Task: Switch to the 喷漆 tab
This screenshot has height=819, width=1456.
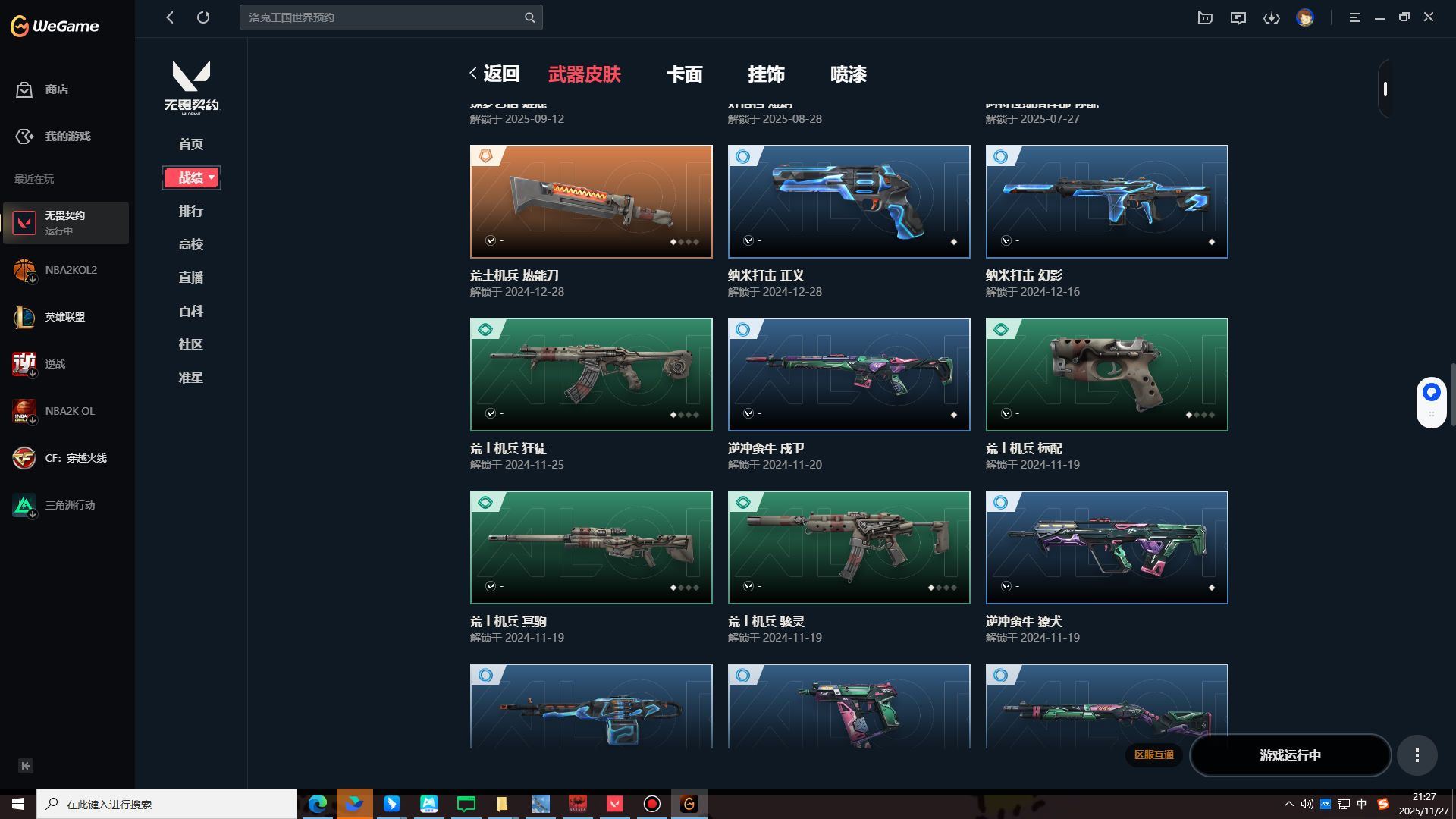Action: (848, 74)
